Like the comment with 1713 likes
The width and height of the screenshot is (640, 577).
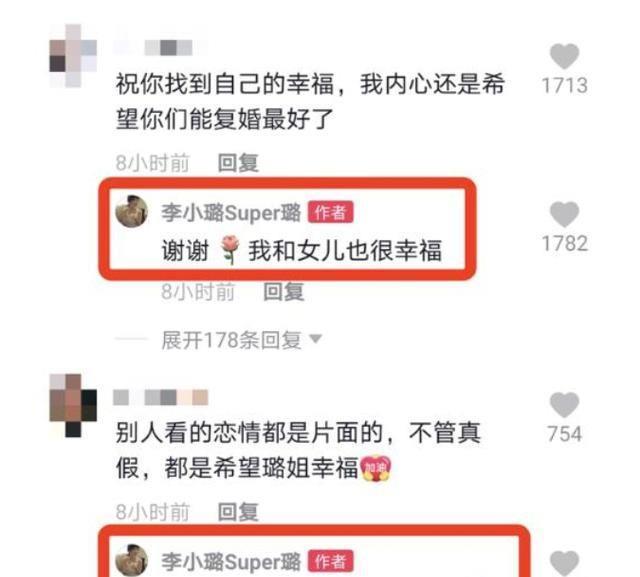tap(564, 56)
